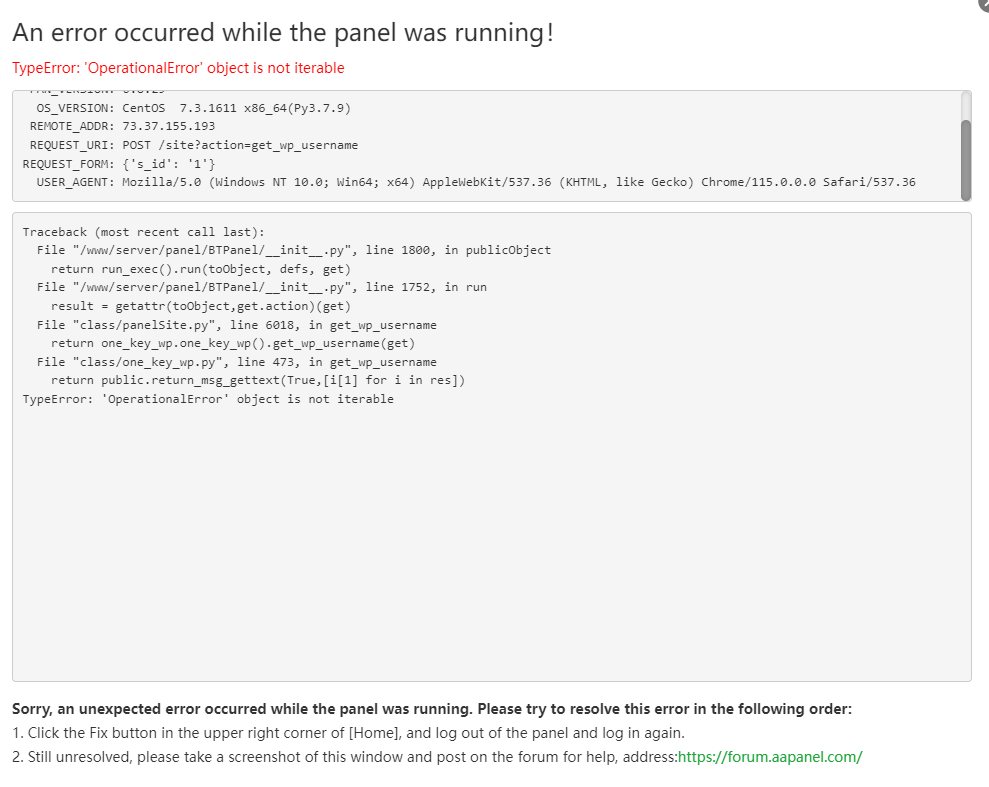Click the bold resolve instructions sentence
Screen dimensions: 989x787
tap(430, 708)
